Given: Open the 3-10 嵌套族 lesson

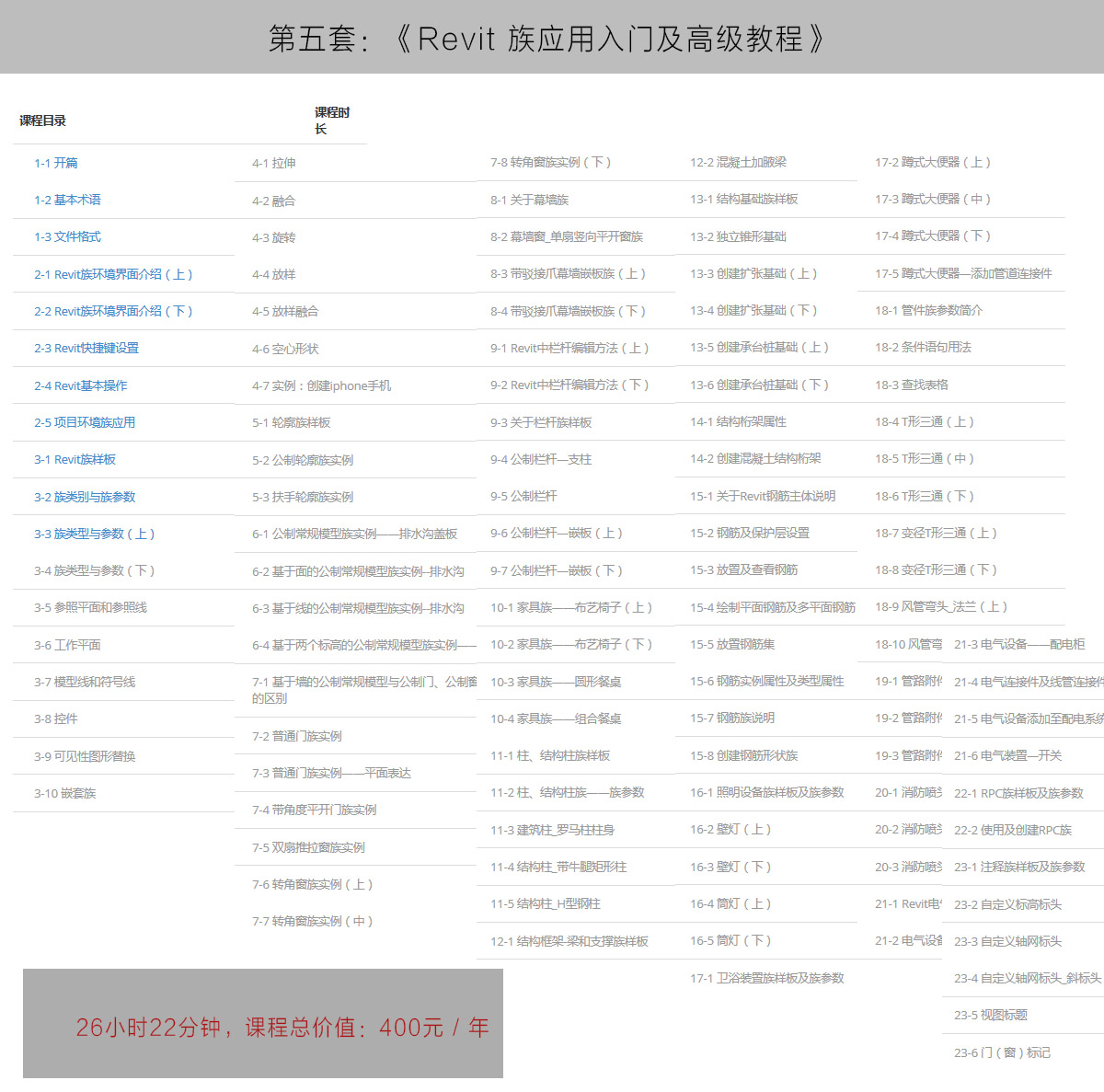Looking at the screenshot, I should click(64, 793).
